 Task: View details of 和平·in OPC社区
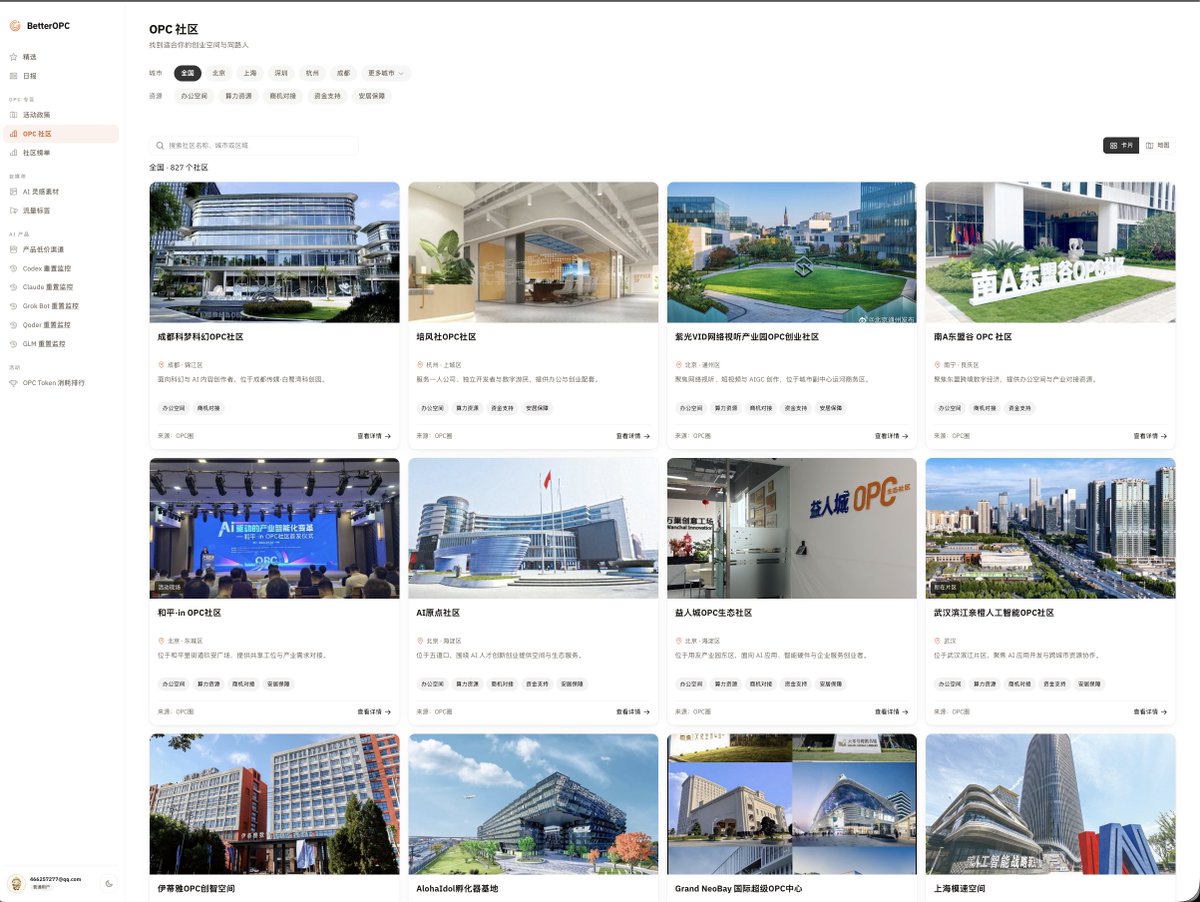(374, 712)
